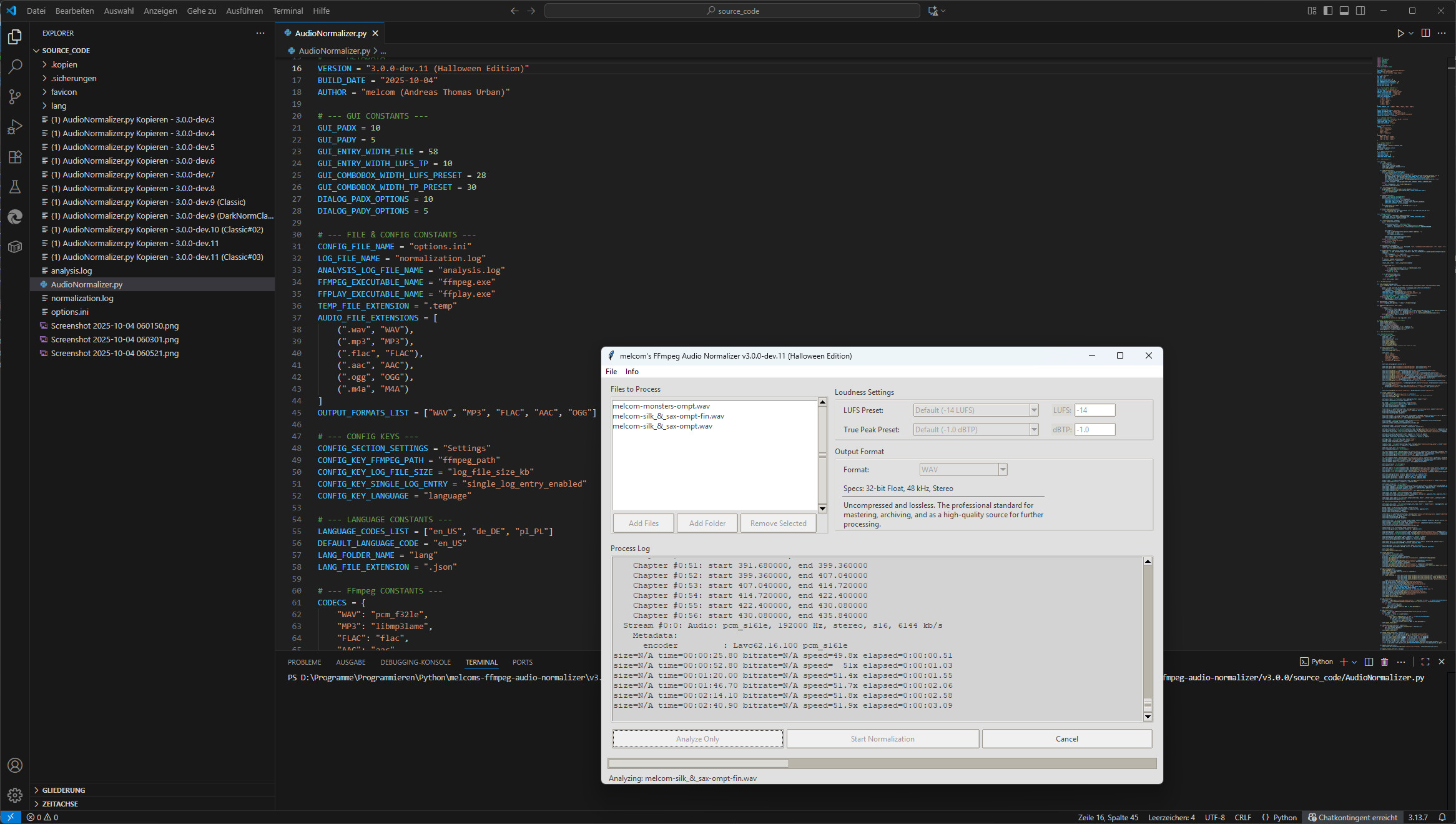Click the analysis progress bar
This screenshot has height=824, width=1456.
point(882,763)
